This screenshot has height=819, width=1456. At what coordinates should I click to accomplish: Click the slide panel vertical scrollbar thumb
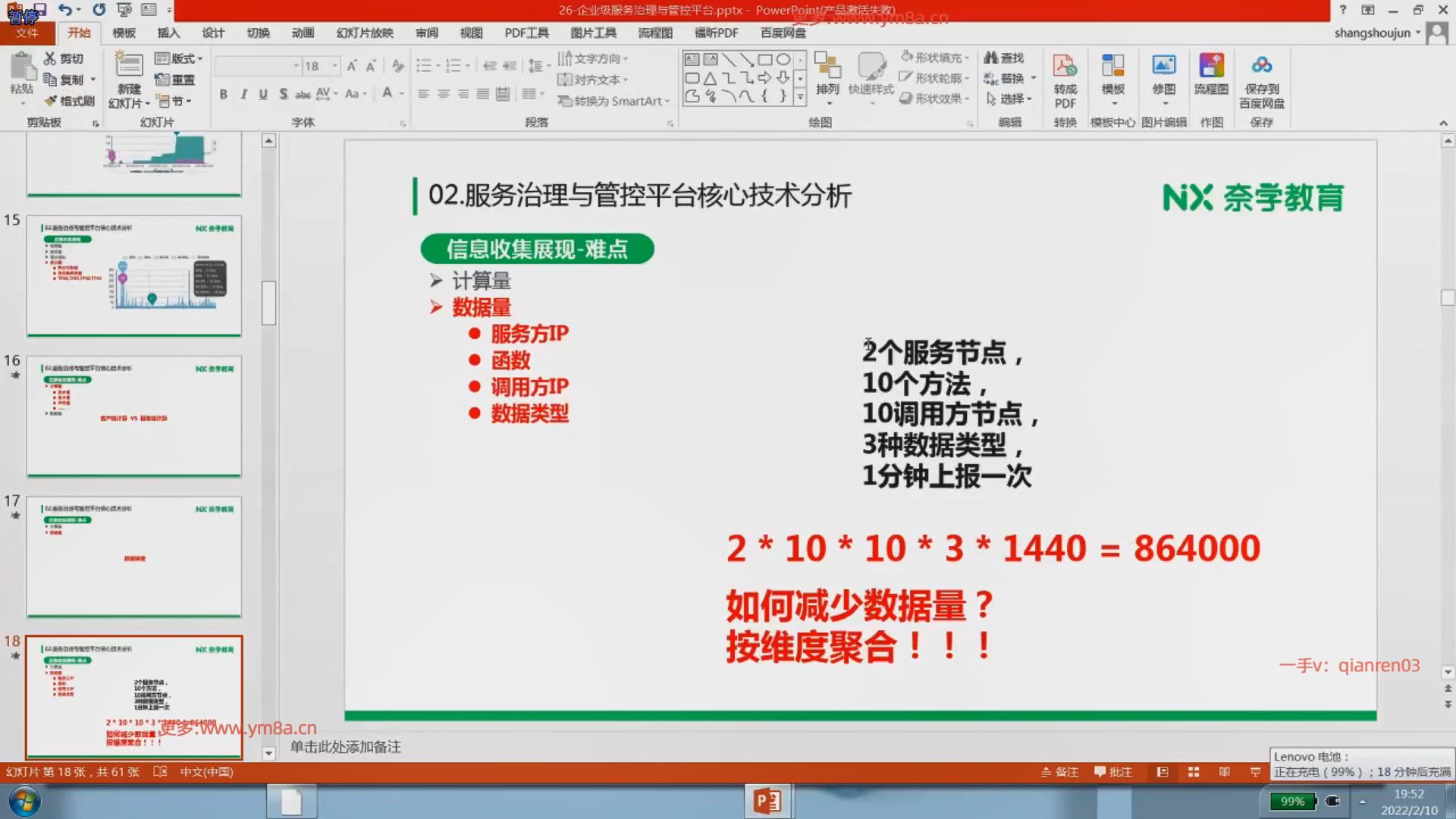pos(268,303)
